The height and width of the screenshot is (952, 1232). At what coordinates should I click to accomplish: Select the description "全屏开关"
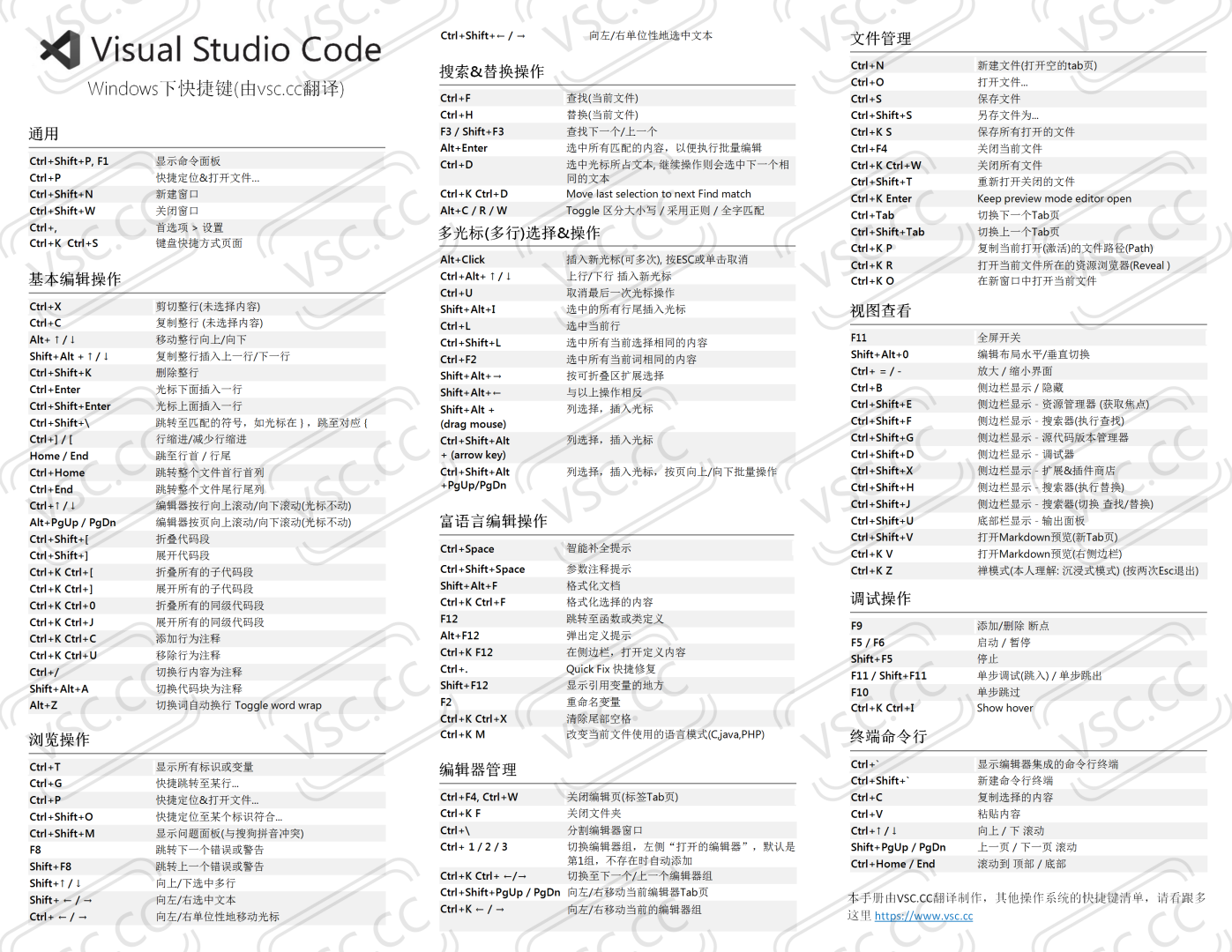pyautogui.click(x=999, y=338)
